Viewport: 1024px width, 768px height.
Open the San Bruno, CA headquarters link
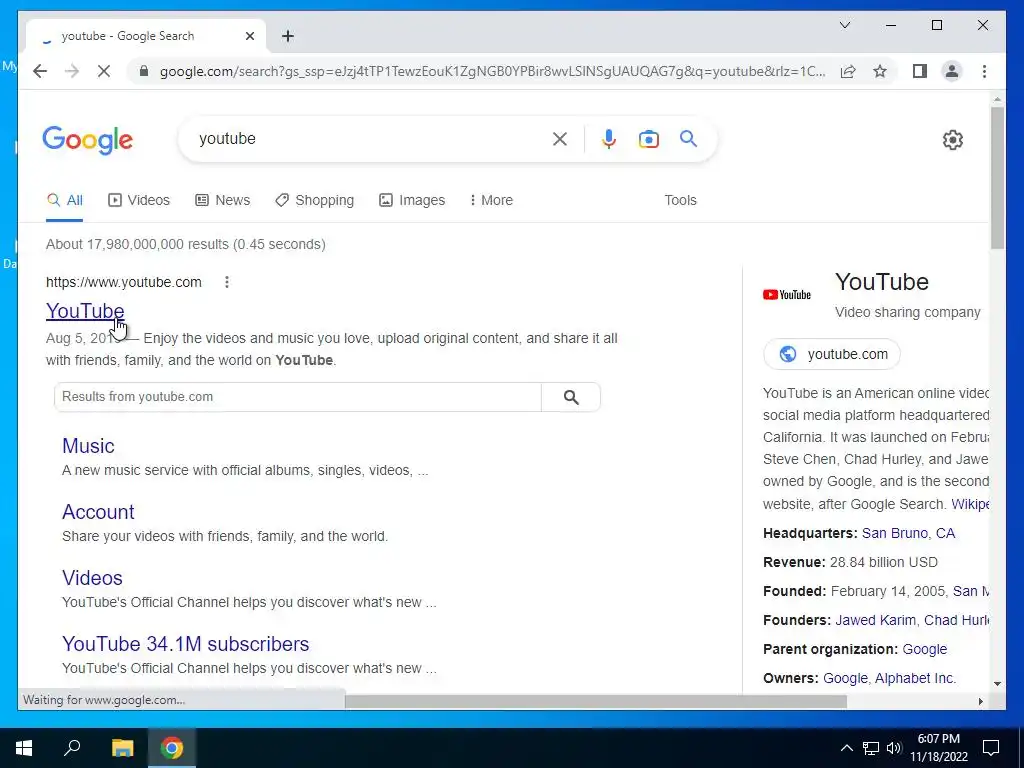click(908, 533)
